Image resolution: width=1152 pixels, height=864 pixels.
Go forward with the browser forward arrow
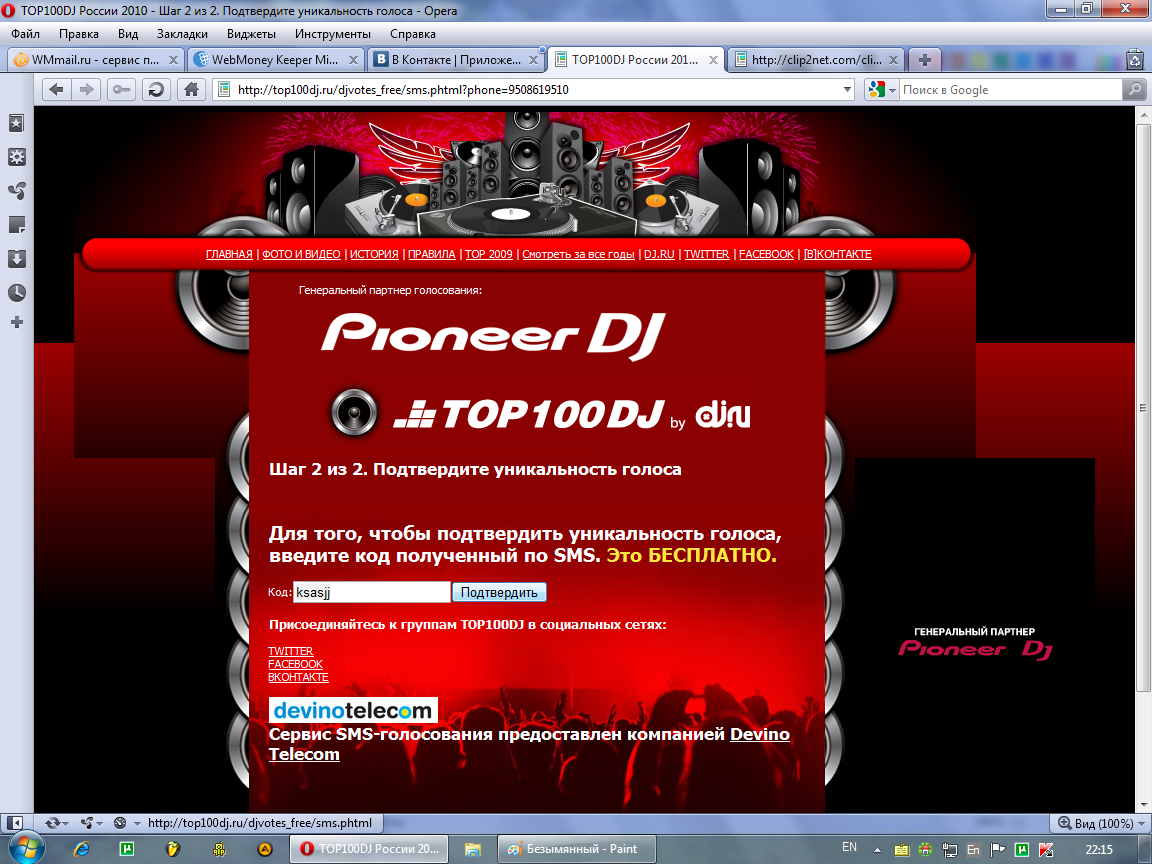[x=87, y=90]
